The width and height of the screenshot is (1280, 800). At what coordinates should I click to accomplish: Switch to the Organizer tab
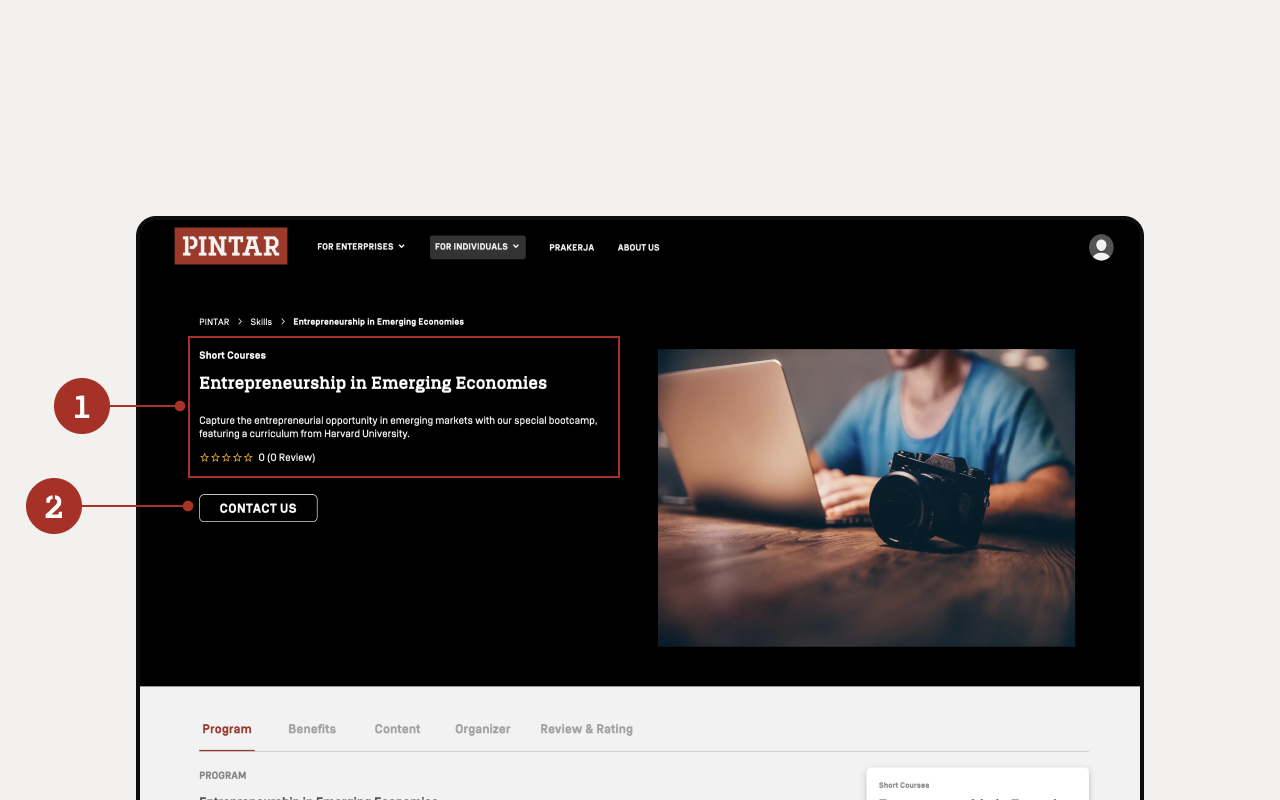(x=482, y=729)
